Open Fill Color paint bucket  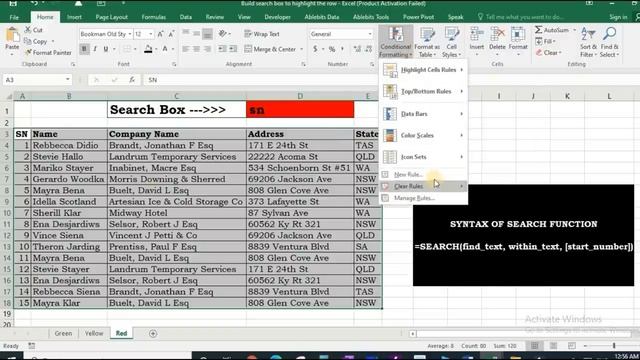pyautogui.click(x=148, y=49)
